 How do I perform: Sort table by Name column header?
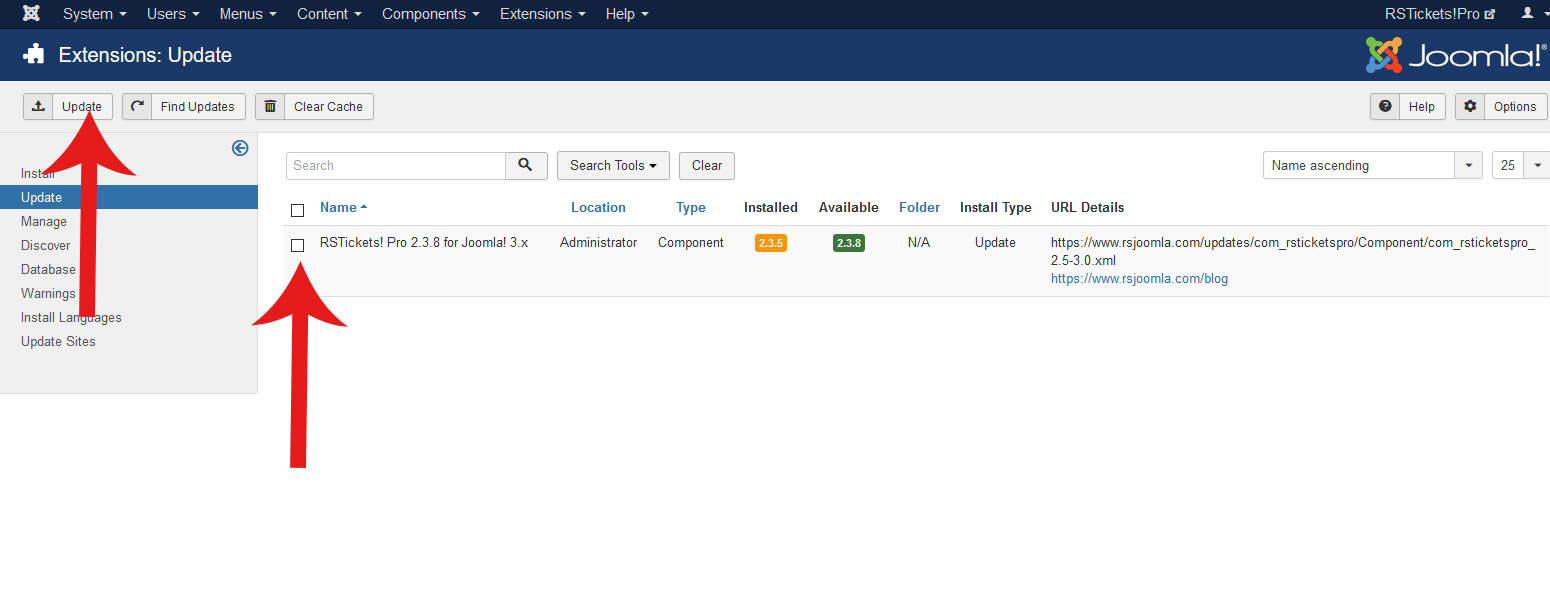pyautogui.click(x=343, y=208)
